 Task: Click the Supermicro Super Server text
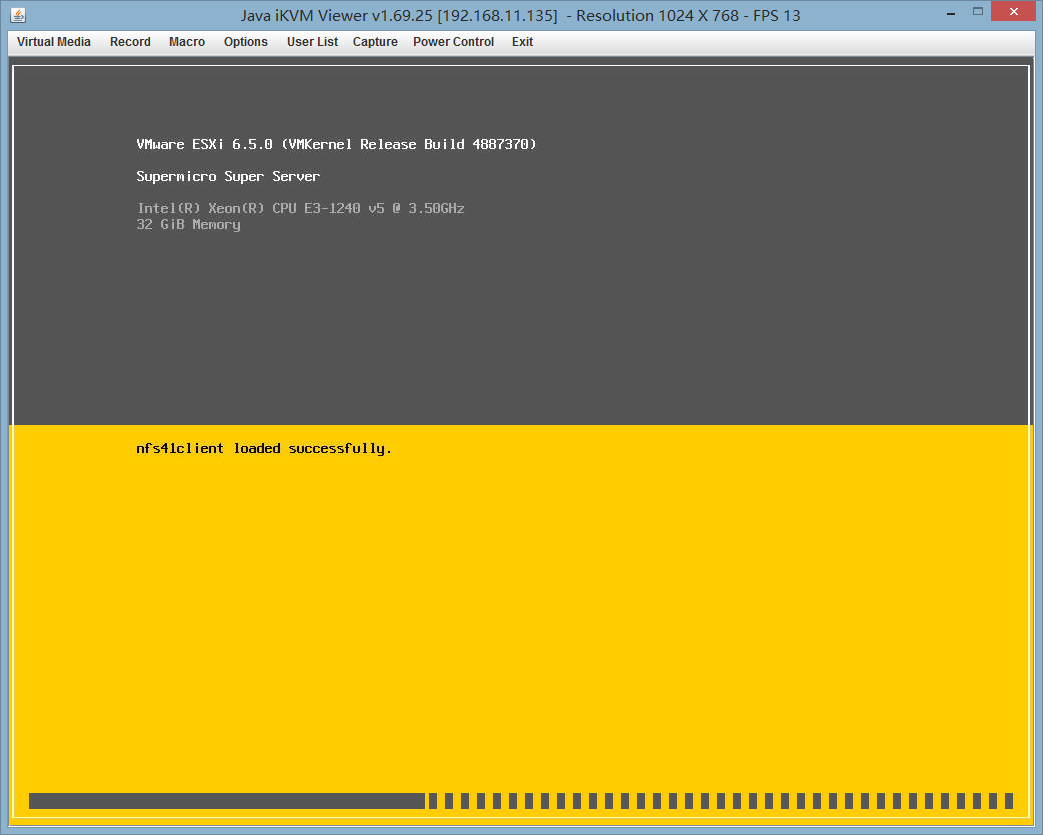coord(228,176)
